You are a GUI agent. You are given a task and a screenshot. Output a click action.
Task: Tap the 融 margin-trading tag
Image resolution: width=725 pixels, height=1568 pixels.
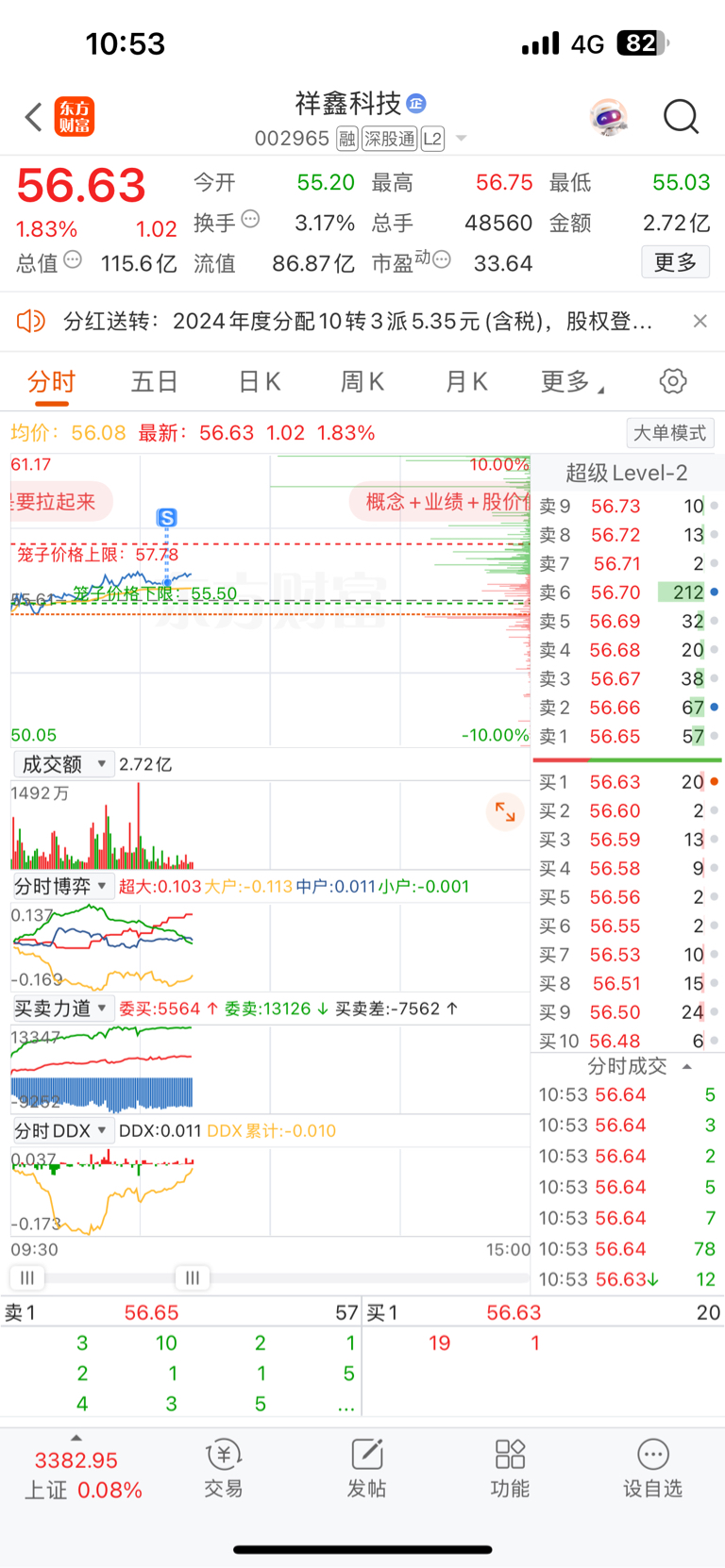pyautogui.click(x=347, y=139)
